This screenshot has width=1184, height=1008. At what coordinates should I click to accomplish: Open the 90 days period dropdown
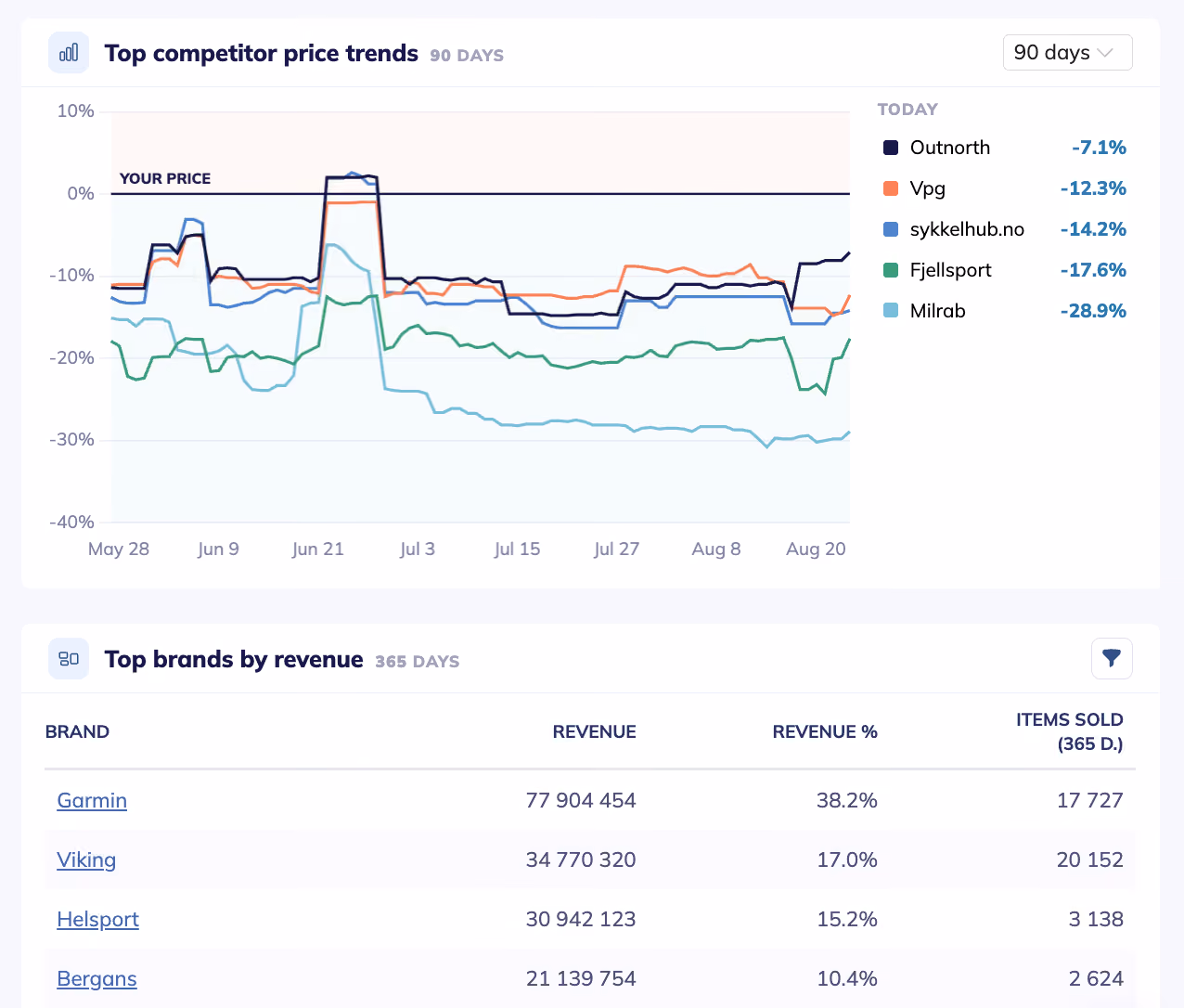pyautogui.click(x=1067, y=52)
